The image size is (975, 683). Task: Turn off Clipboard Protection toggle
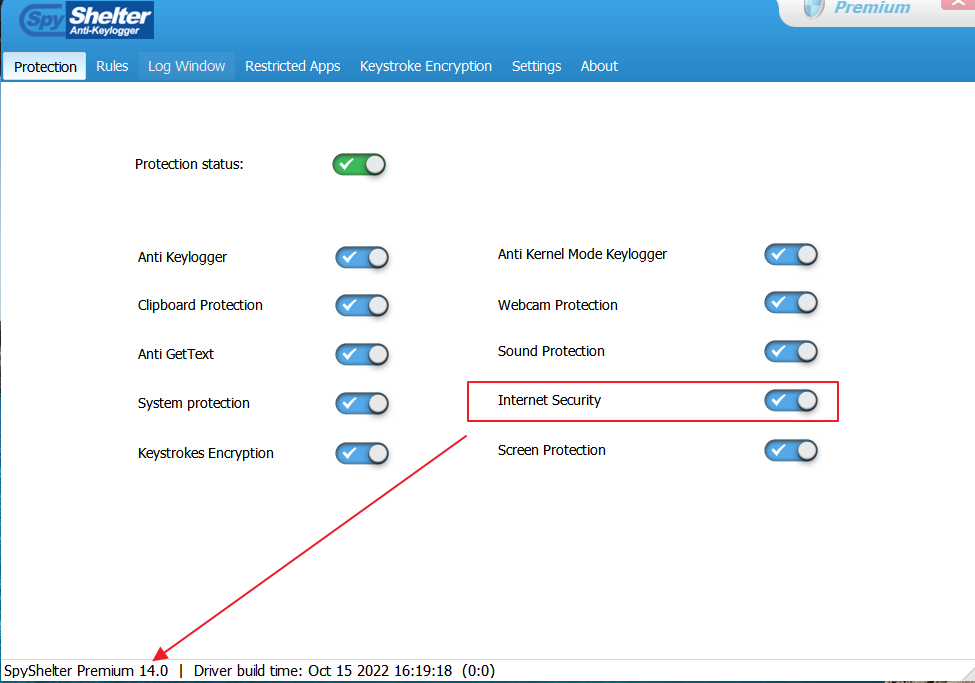(x=362, y=305)
